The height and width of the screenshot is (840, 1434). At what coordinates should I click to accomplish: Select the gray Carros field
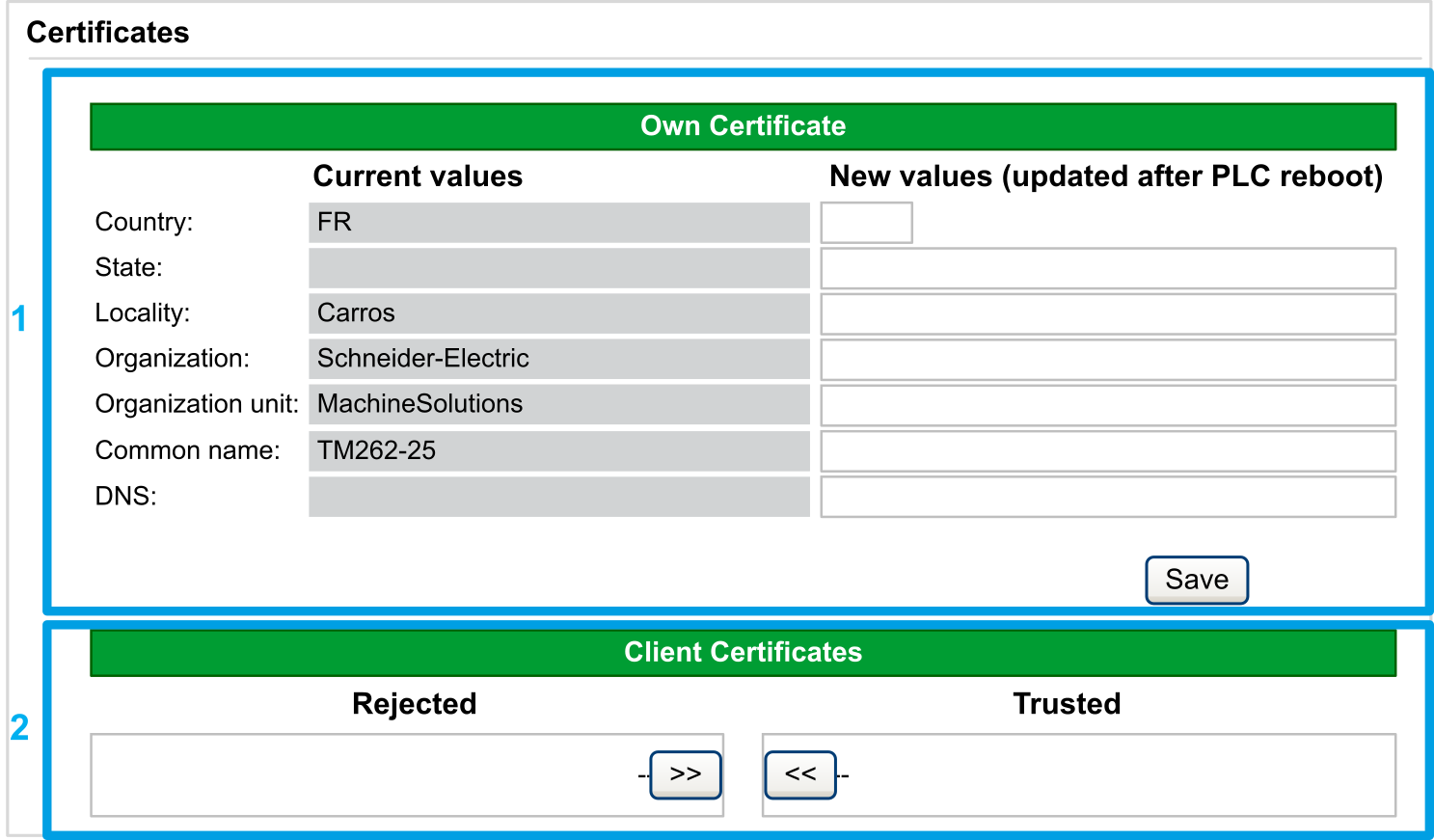[x=558, y=313]
